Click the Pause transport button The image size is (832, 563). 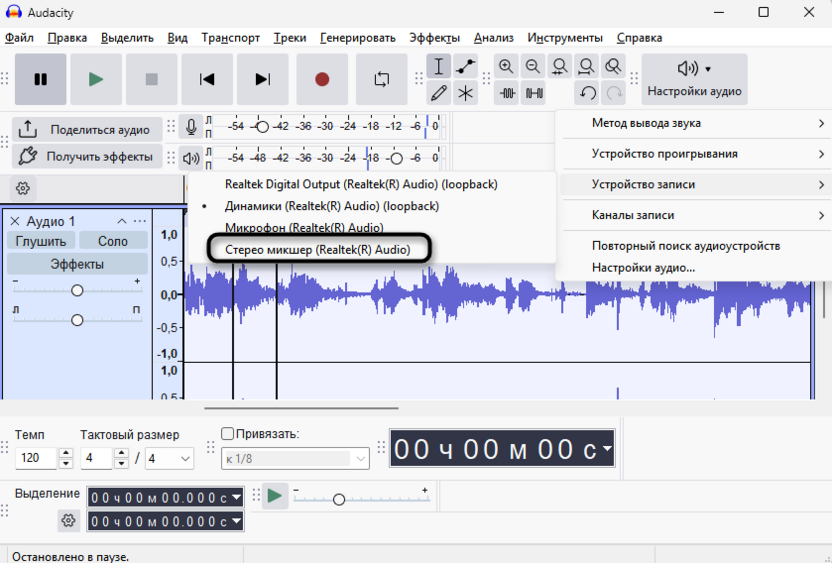tap(41, 79)
